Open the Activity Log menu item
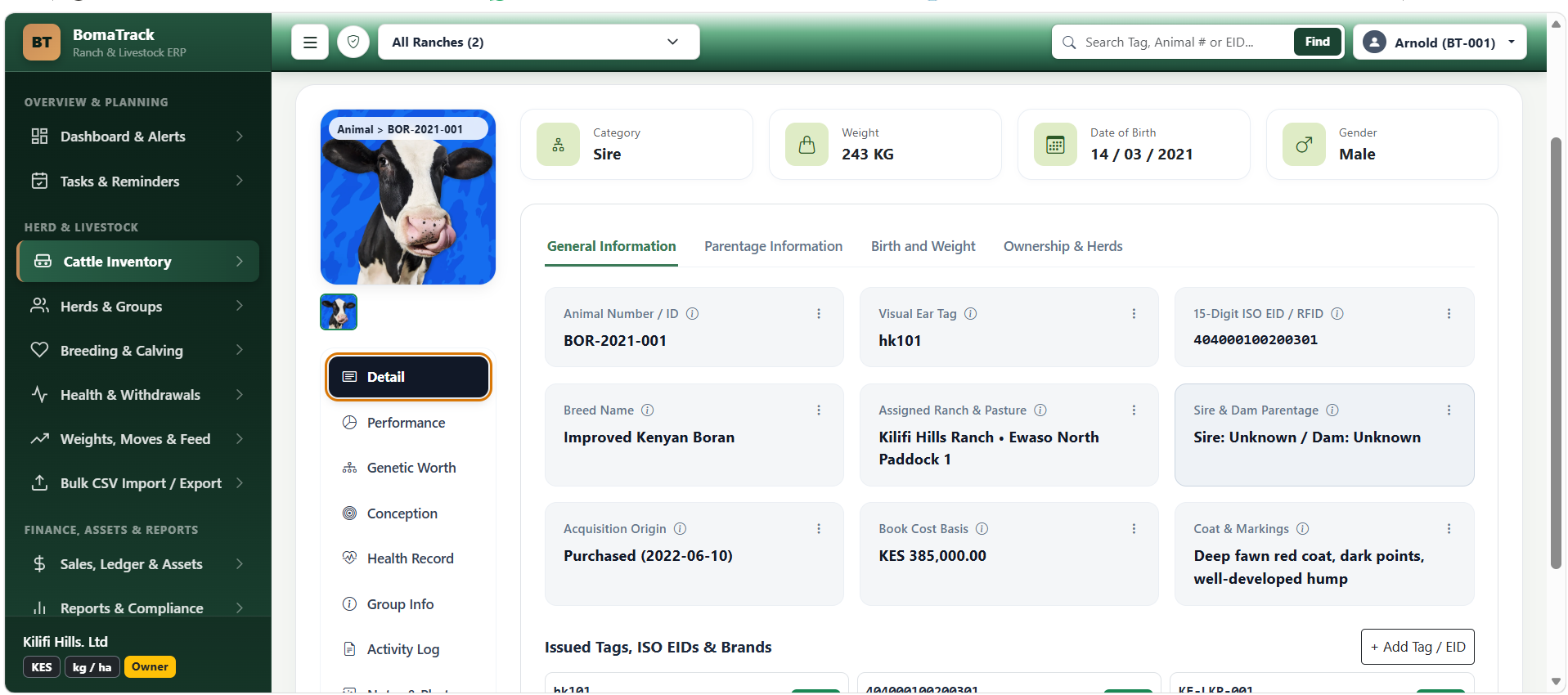1568x695 pixels. [x=407, y=649]
